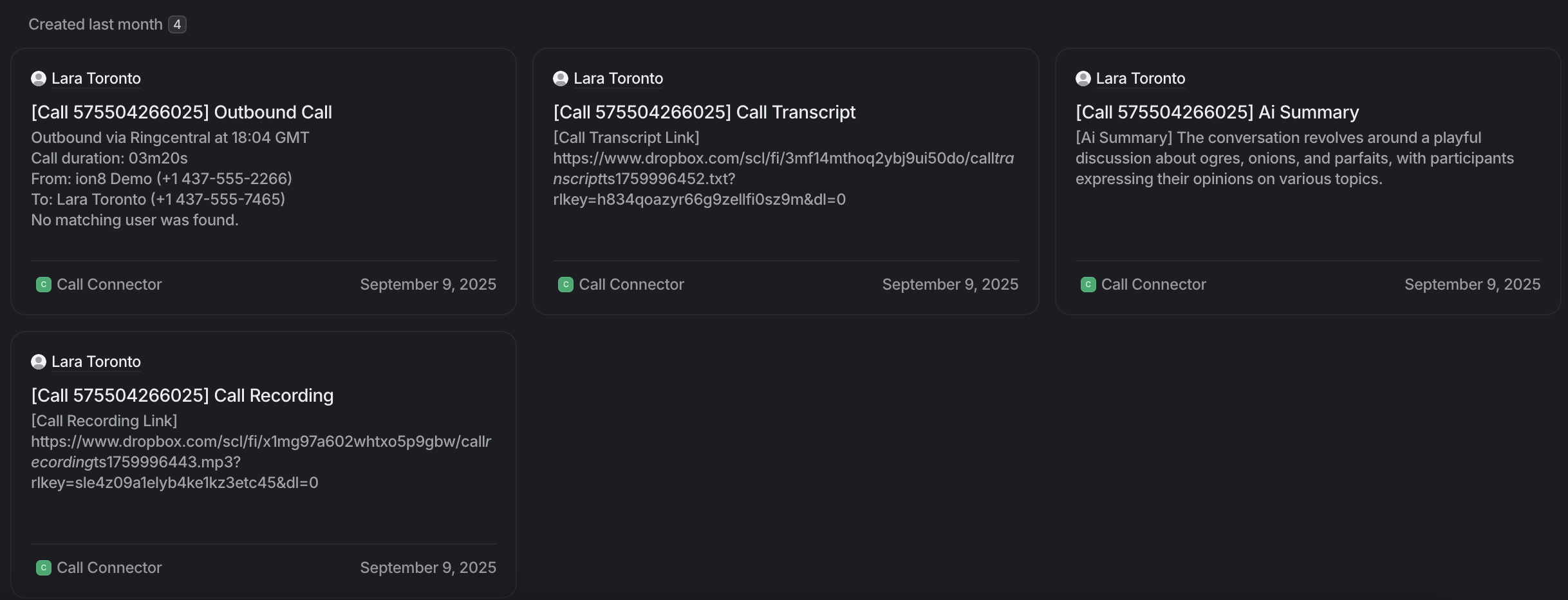1568x600 pixels.
Task: Click the count badge showing 4
Action: 177,24
